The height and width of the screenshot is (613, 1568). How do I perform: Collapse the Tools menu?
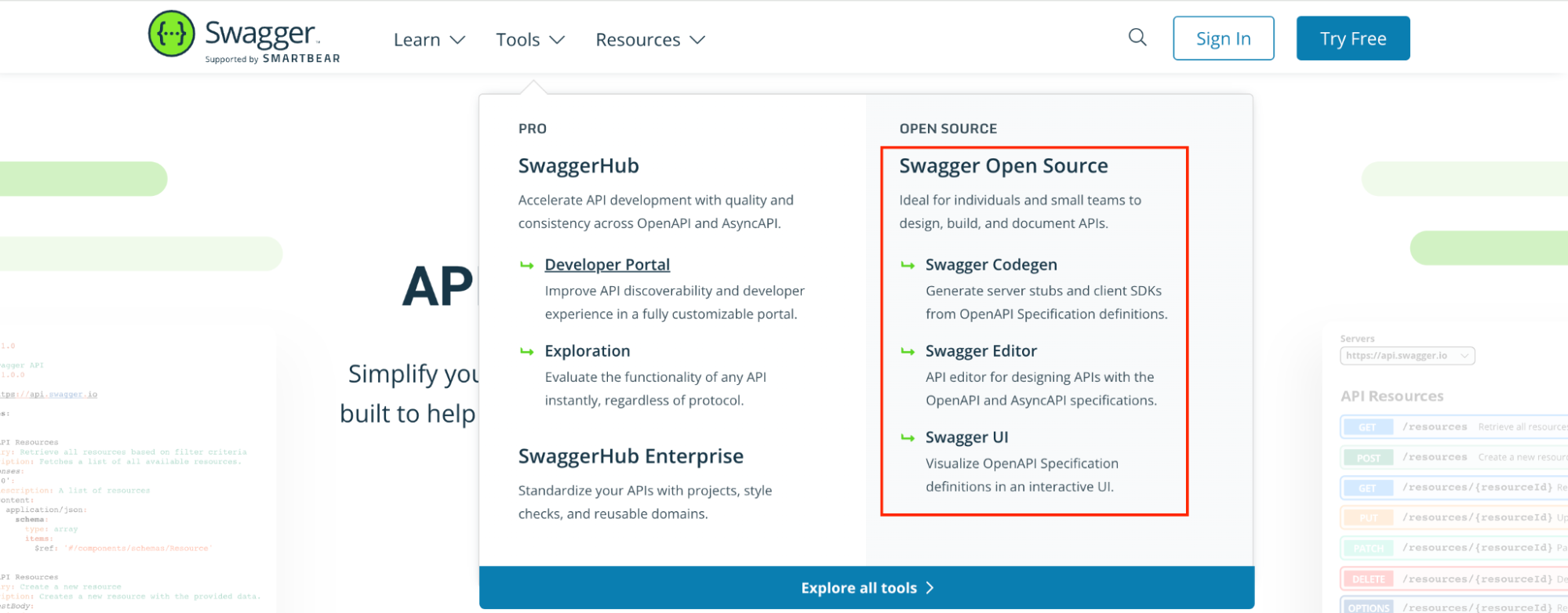click(x=530, y=39)
